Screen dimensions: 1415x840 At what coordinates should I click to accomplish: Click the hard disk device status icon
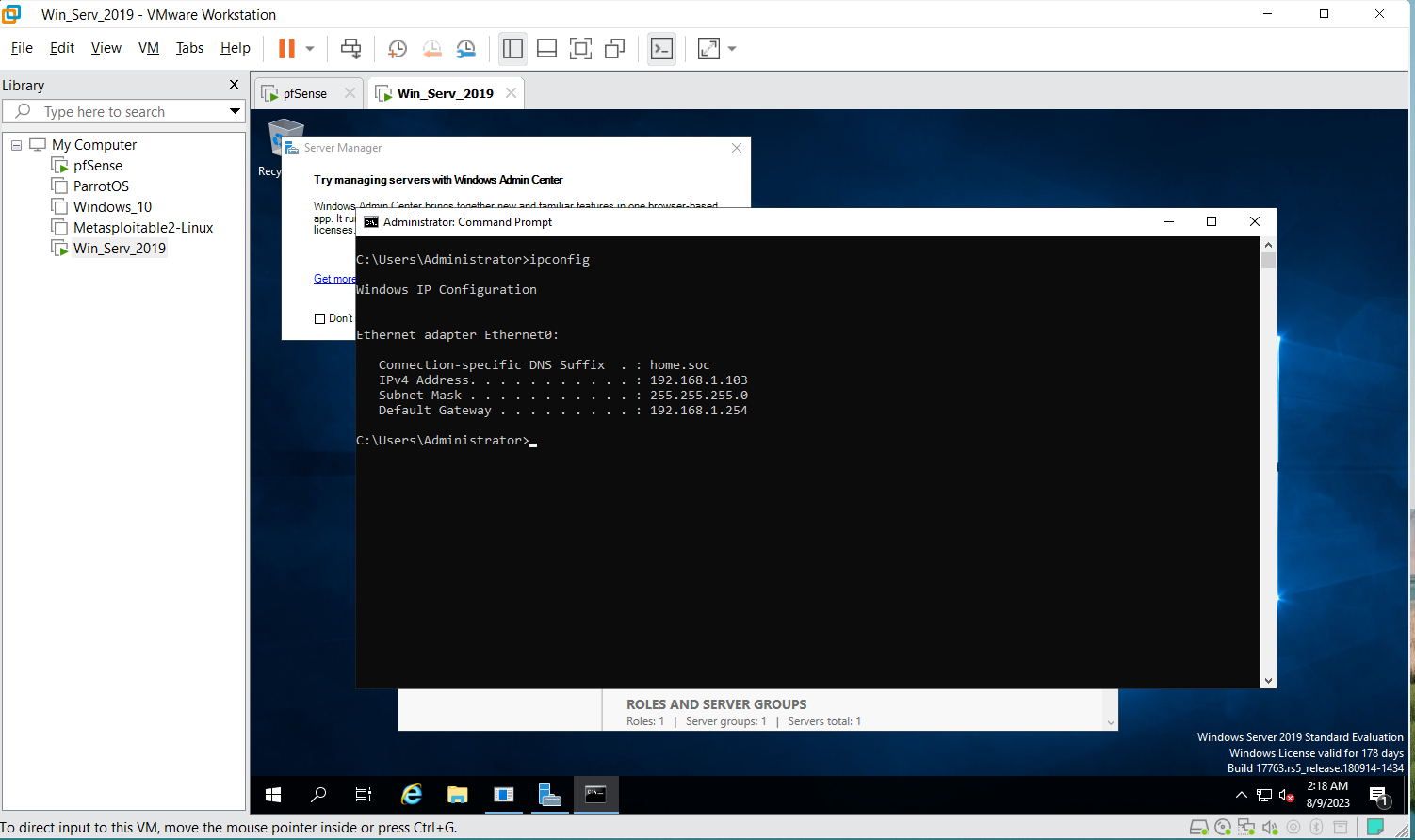(1198, 828)
